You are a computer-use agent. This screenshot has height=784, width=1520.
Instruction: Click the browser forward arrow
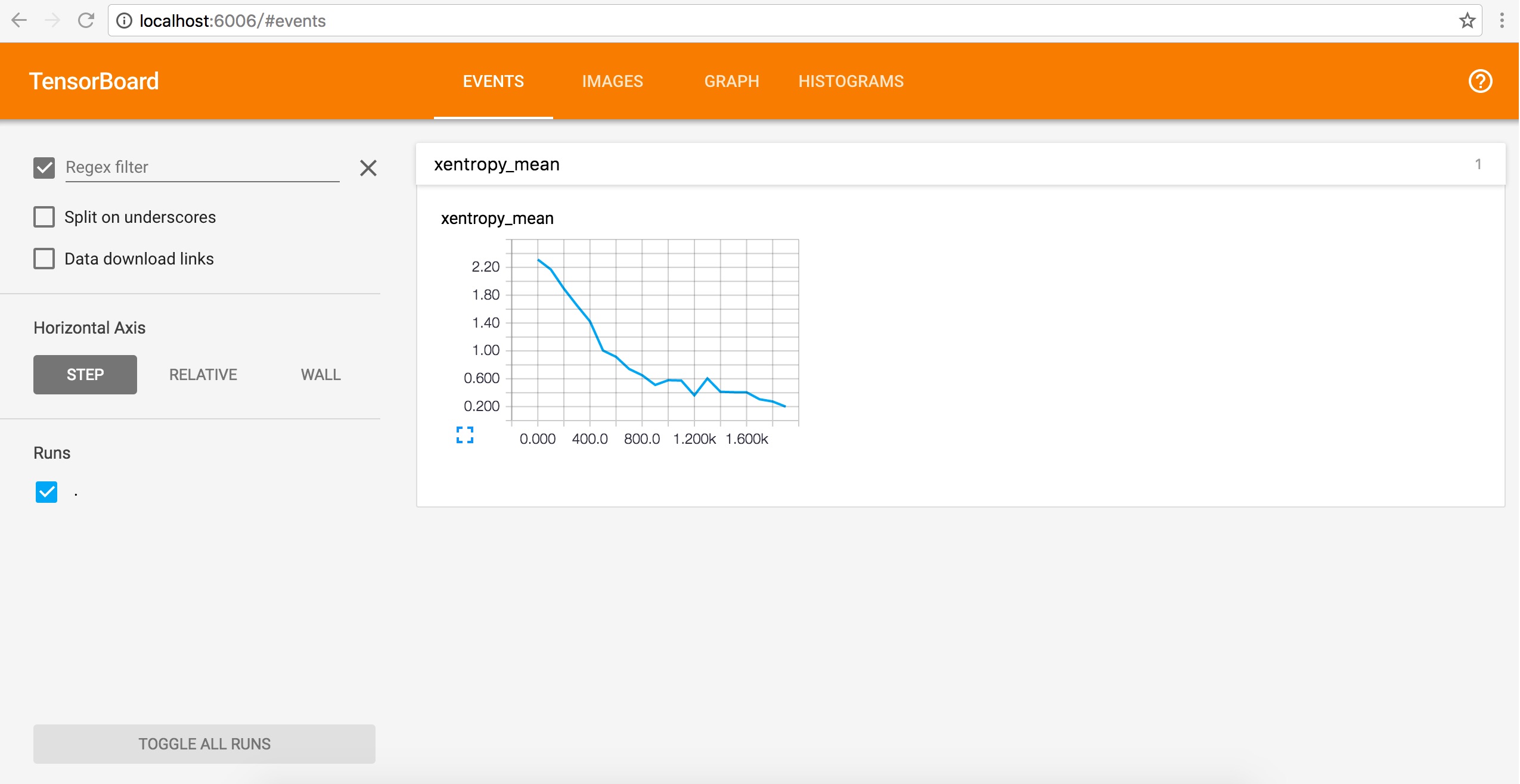pyautogui.click(x=52, y=21)
